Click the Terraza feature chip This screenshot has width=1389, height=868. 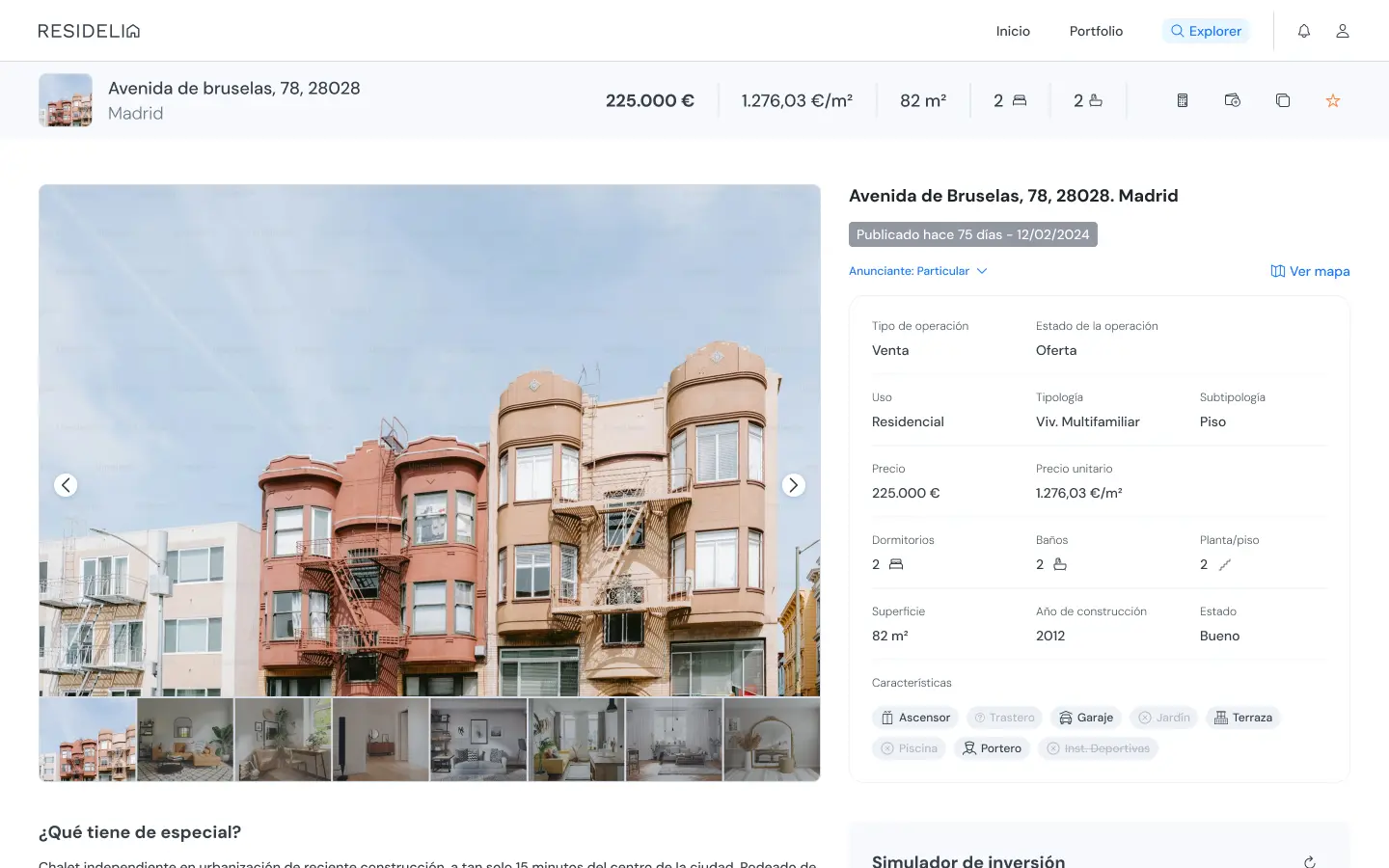tap(1242, 718)
